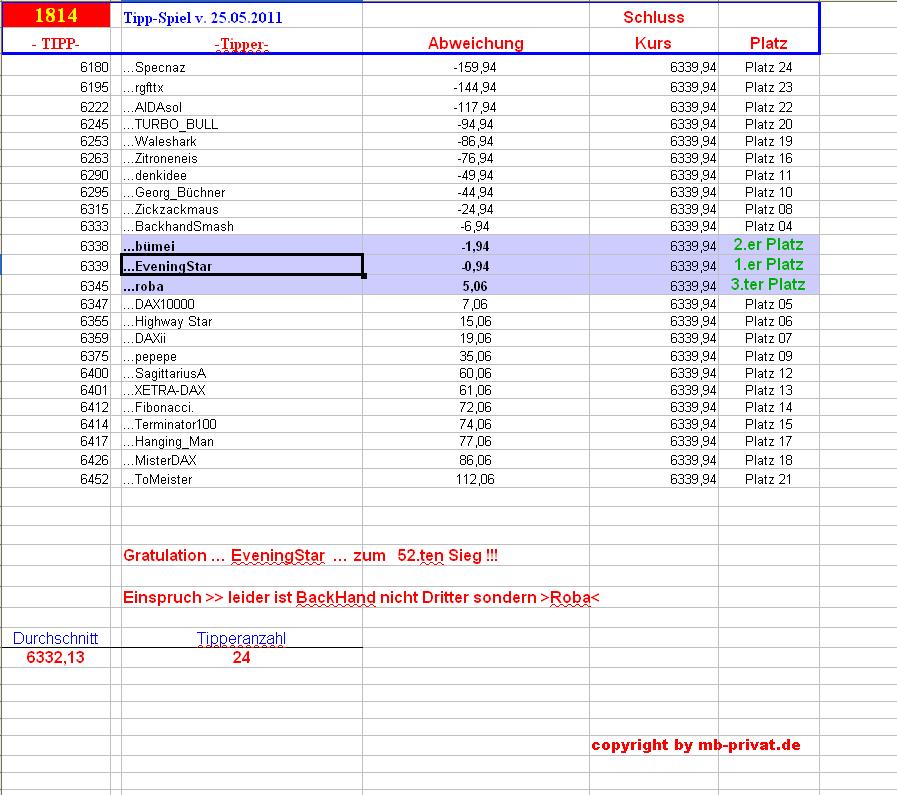Select the ...SagittariusA cell
The width and height of the screenshot is (897, 795).
pyautogui.click(x=241, y=373)
